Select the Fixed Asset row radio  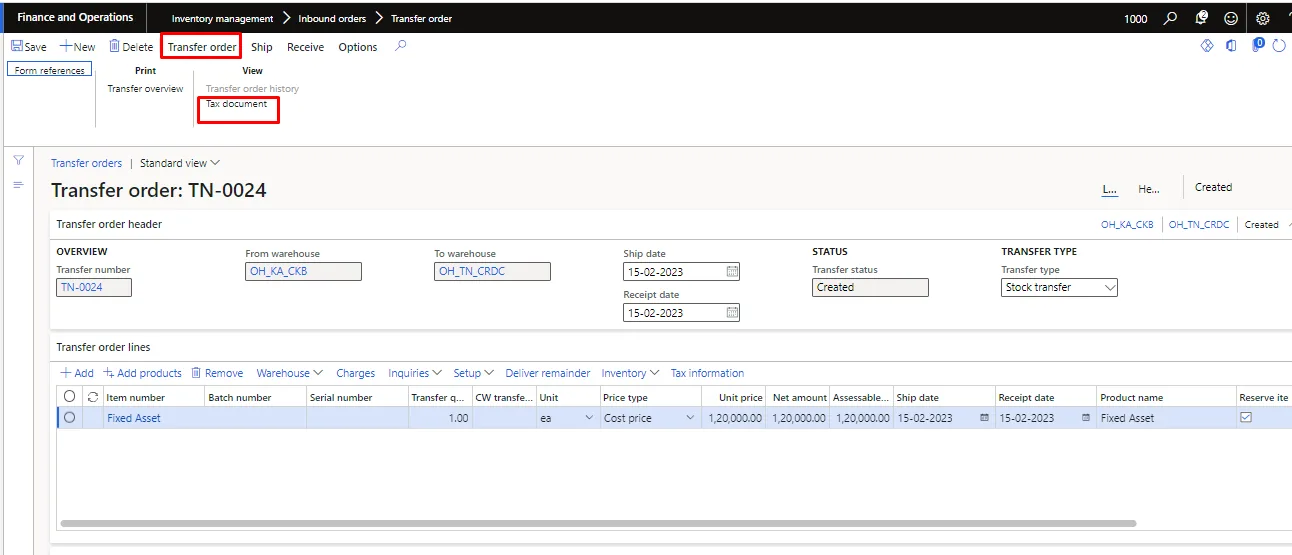(x=69, y=418)
